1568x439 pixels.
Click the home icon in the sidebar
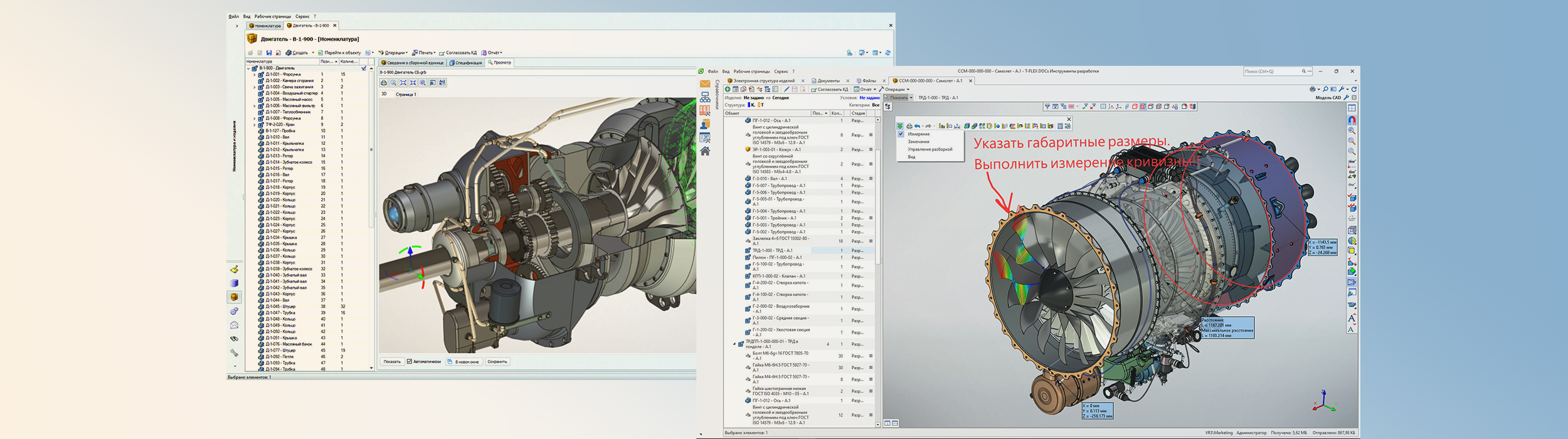[x=705, y=151]
